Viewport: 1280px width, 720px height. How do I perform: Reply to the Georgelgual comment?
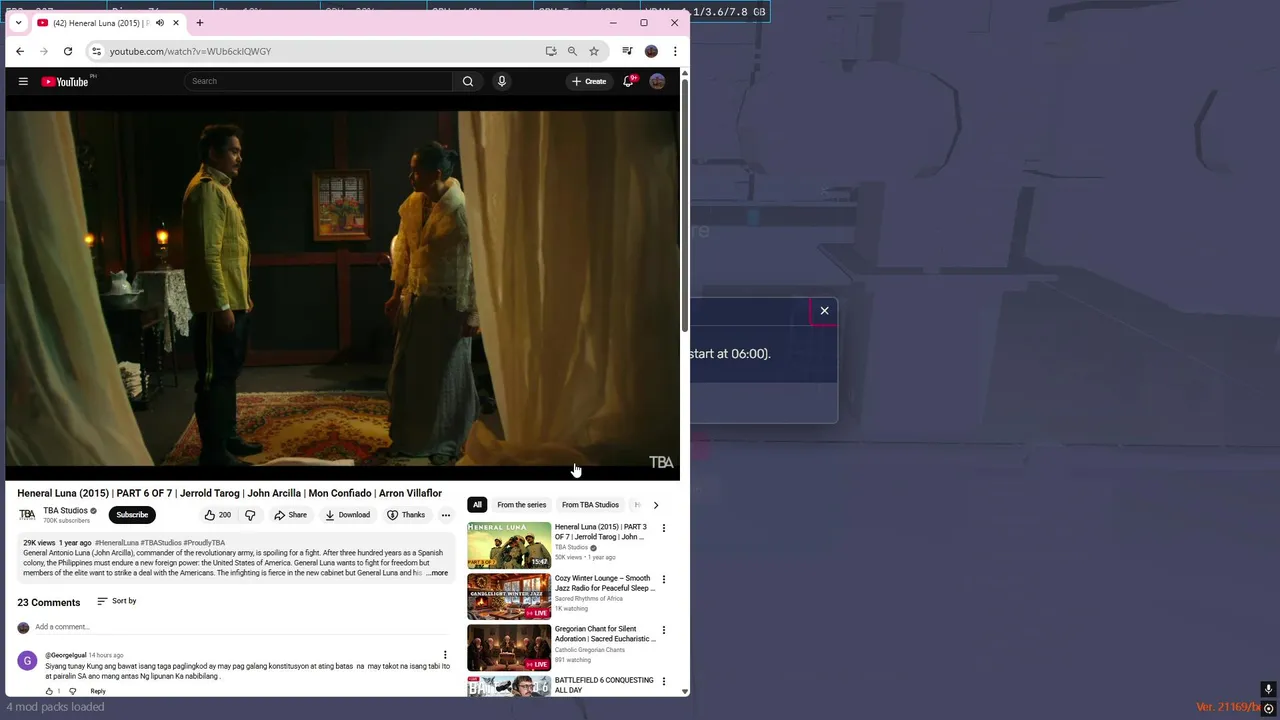point(98,691)
